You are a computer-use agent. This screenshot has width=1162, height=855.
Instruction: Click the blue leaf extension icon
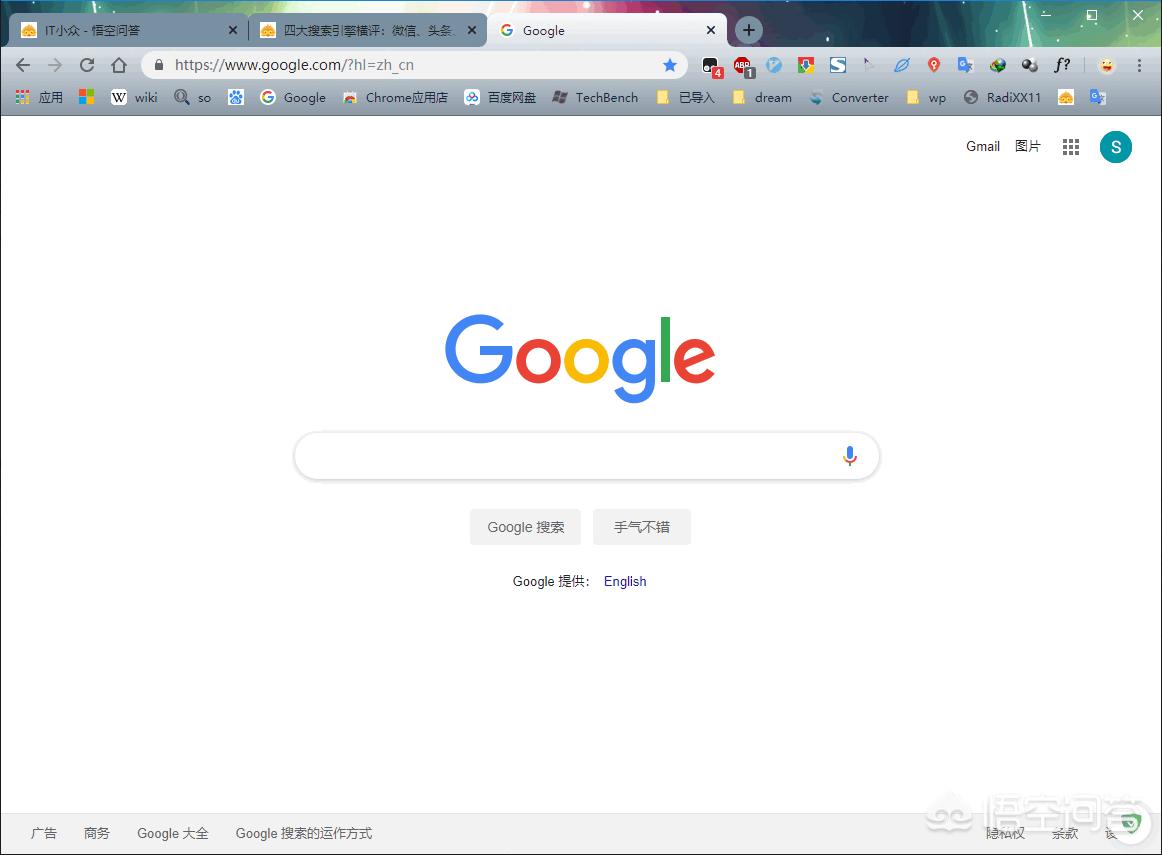click(901, 65)
